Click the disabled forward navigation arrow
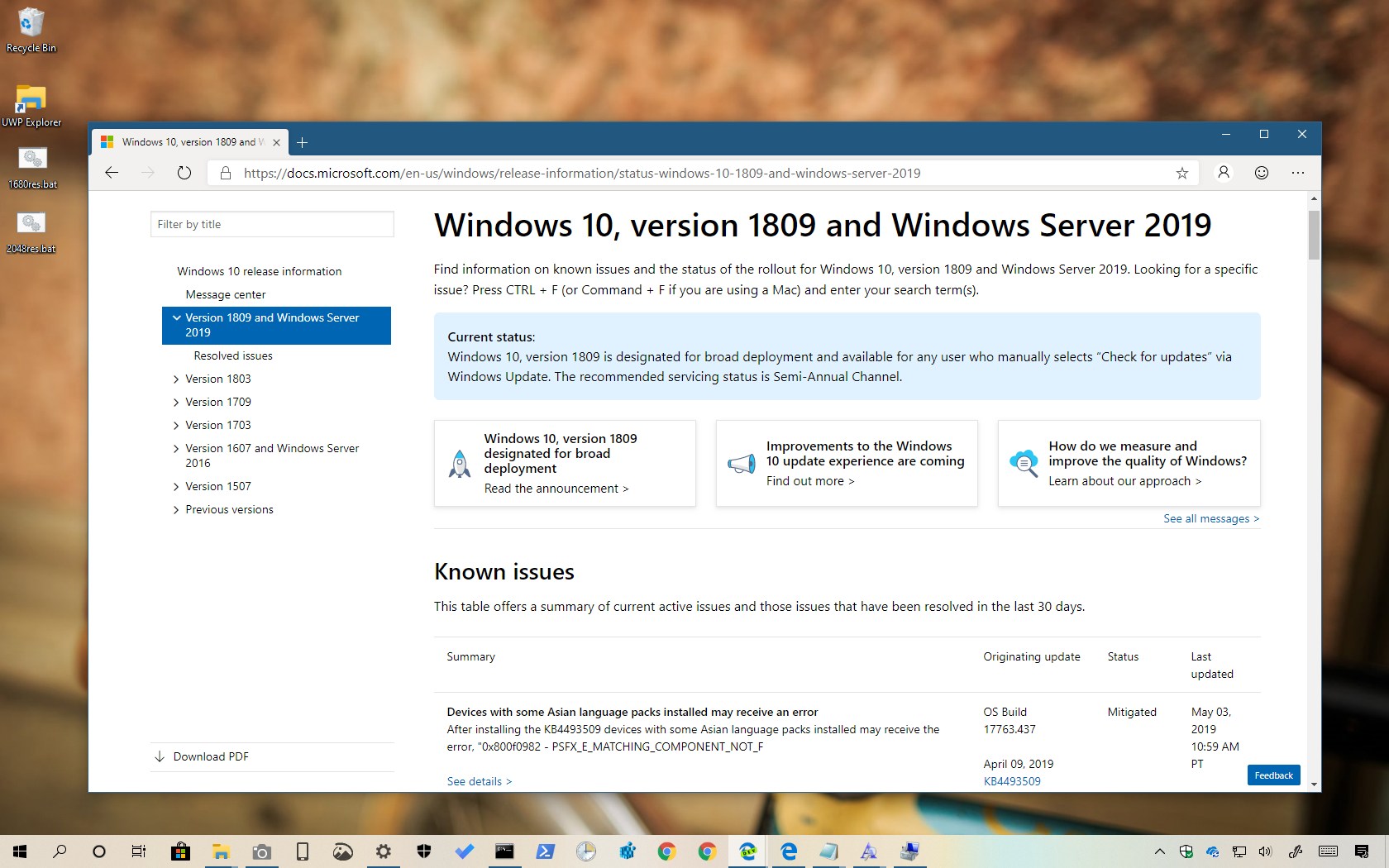This screenshot has width=1389, height=868. 148,173
